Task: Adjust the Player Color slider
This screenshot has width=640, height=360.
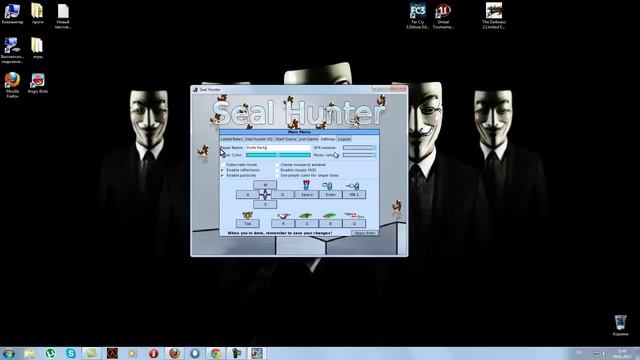Action: [x=278, y=155]
